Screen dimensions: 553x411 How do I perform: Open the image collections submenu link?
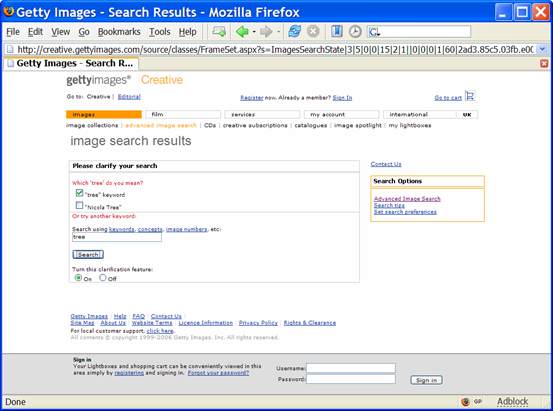click(x=92, y=125)
